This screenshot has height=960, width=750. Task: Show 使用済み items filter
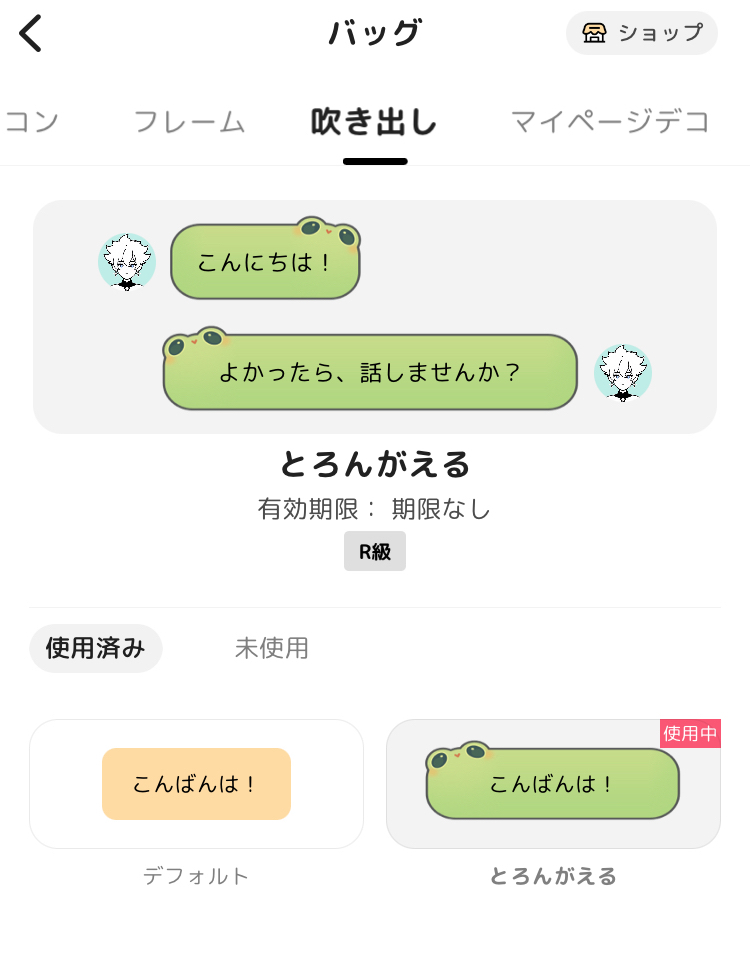pyautogui.click(x=96, y=648)
